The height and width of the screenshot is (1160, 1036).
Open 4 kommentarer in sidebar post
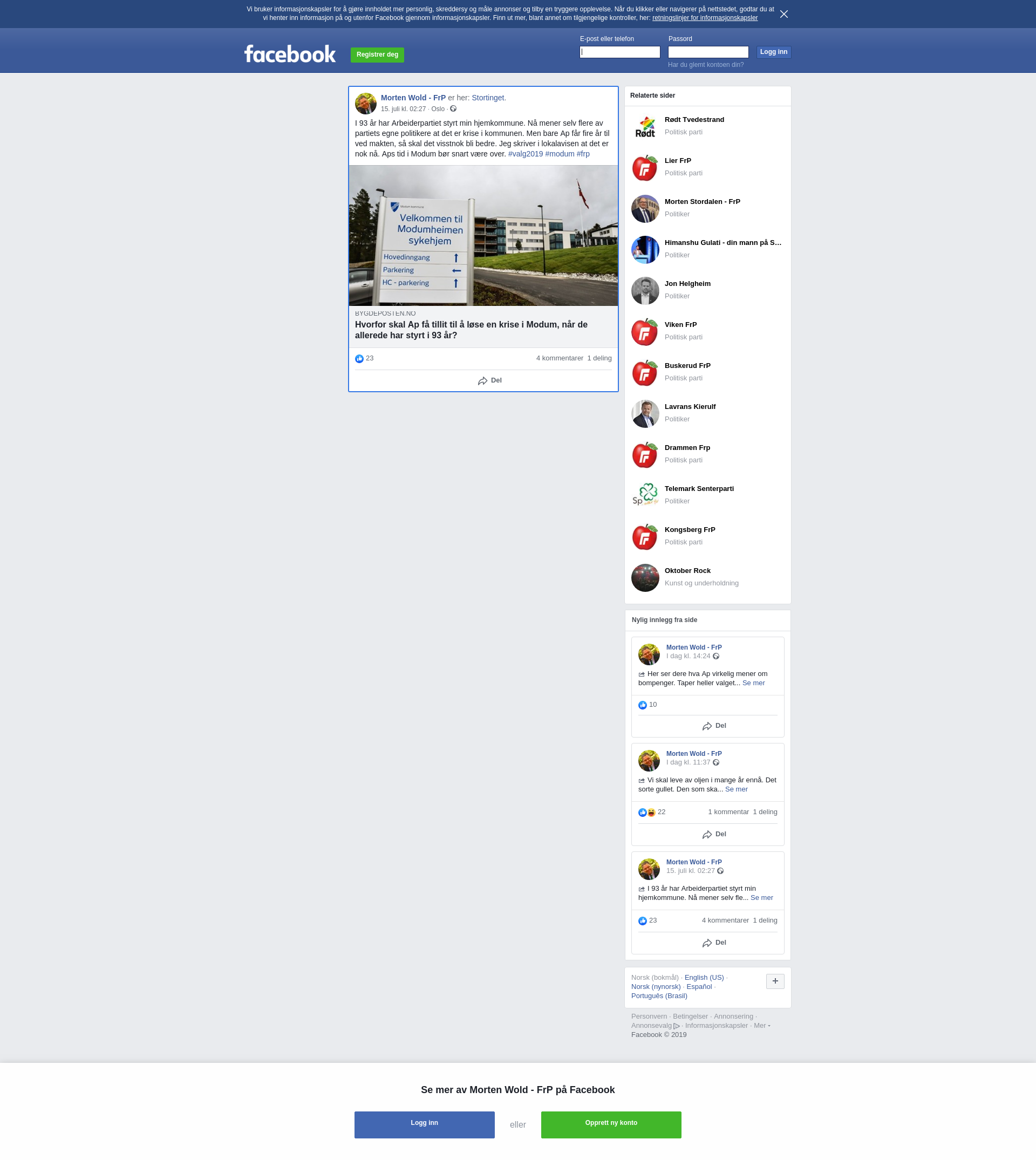725,920
